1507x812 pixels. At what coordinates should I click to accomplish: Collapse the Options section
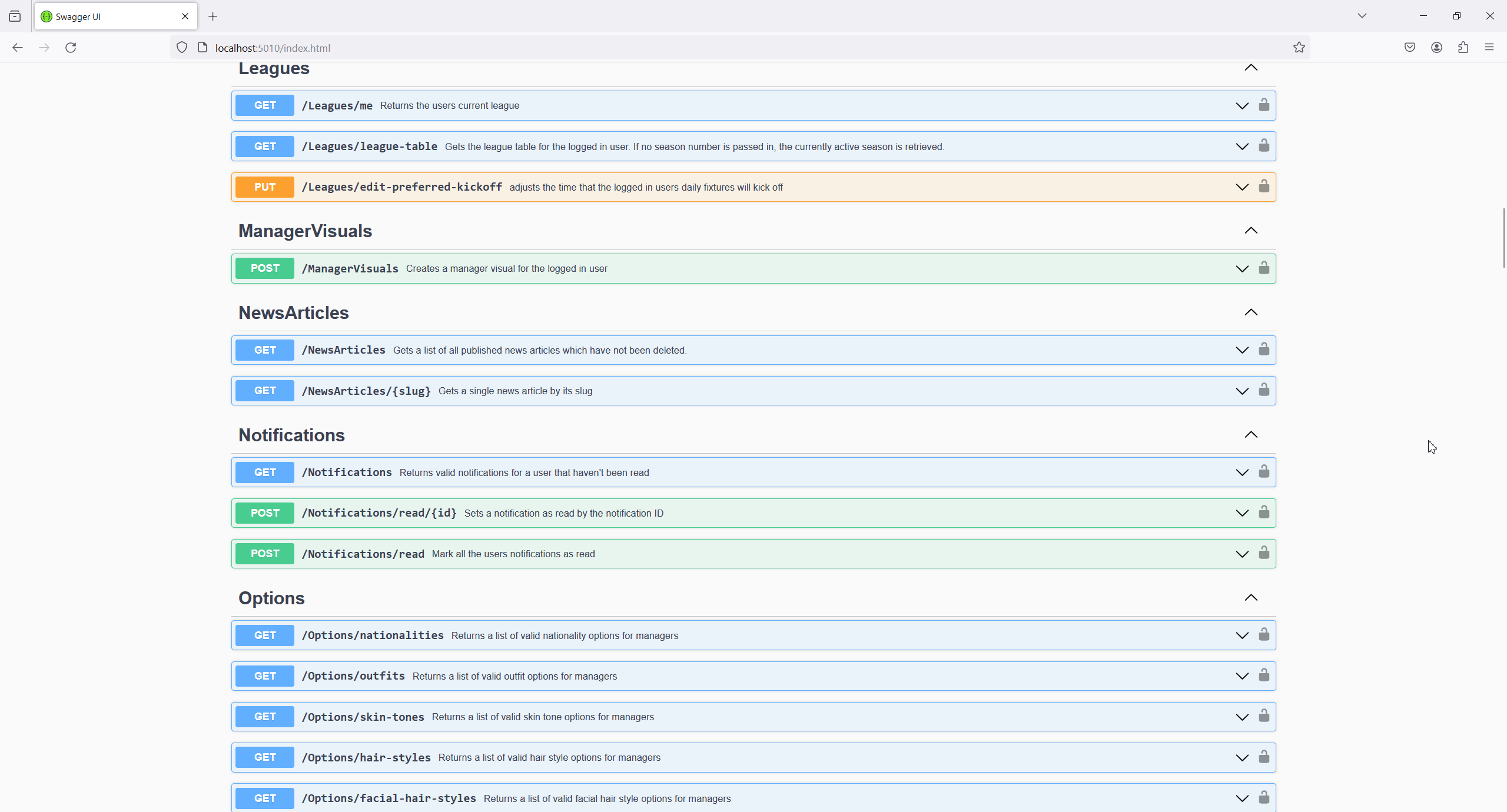coord(1251,598)
